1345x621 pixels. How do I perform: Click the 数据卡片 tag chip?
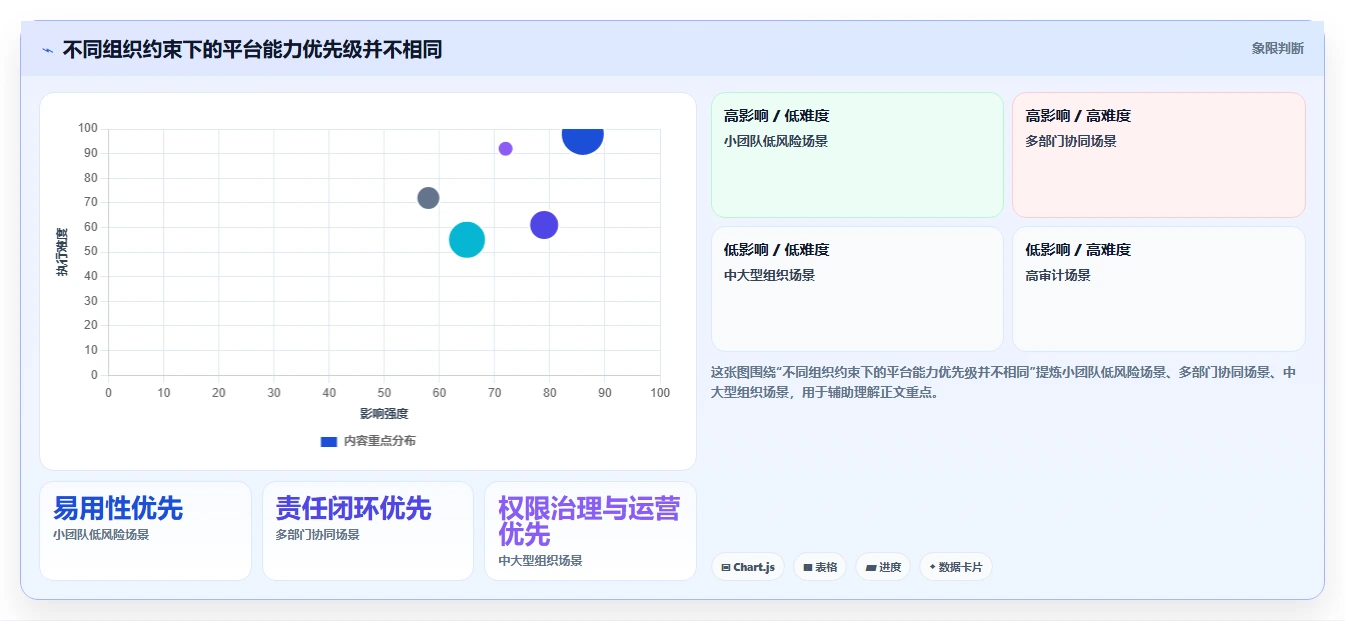pos(955,567)
